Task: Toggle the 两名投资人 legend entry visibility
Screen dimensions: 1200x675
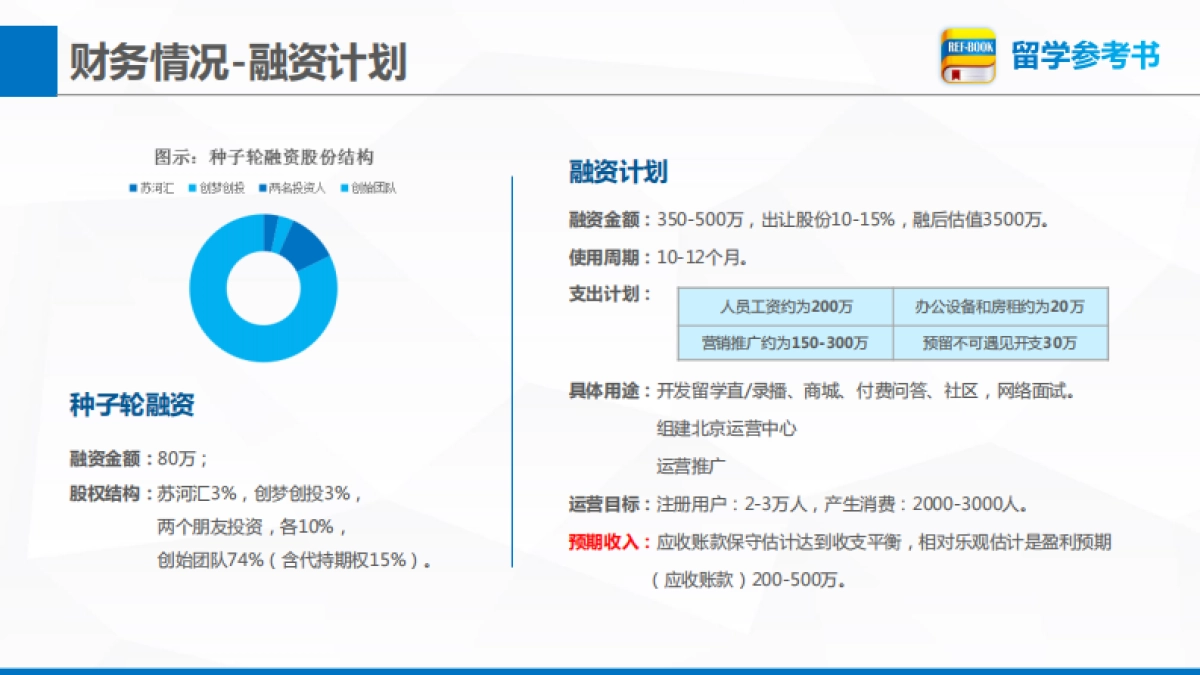Action: 288,187
